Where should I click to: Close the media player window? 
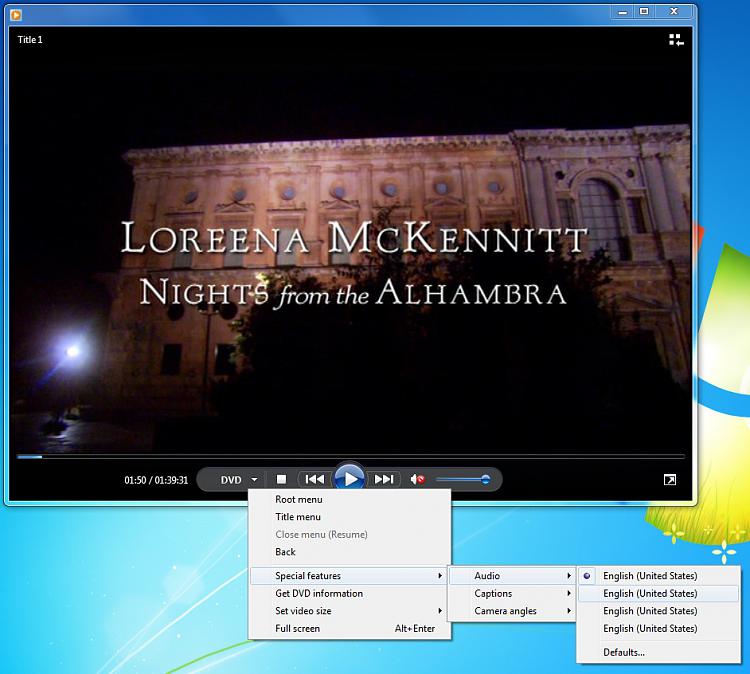pyautogui.click(x=674, y=12)
